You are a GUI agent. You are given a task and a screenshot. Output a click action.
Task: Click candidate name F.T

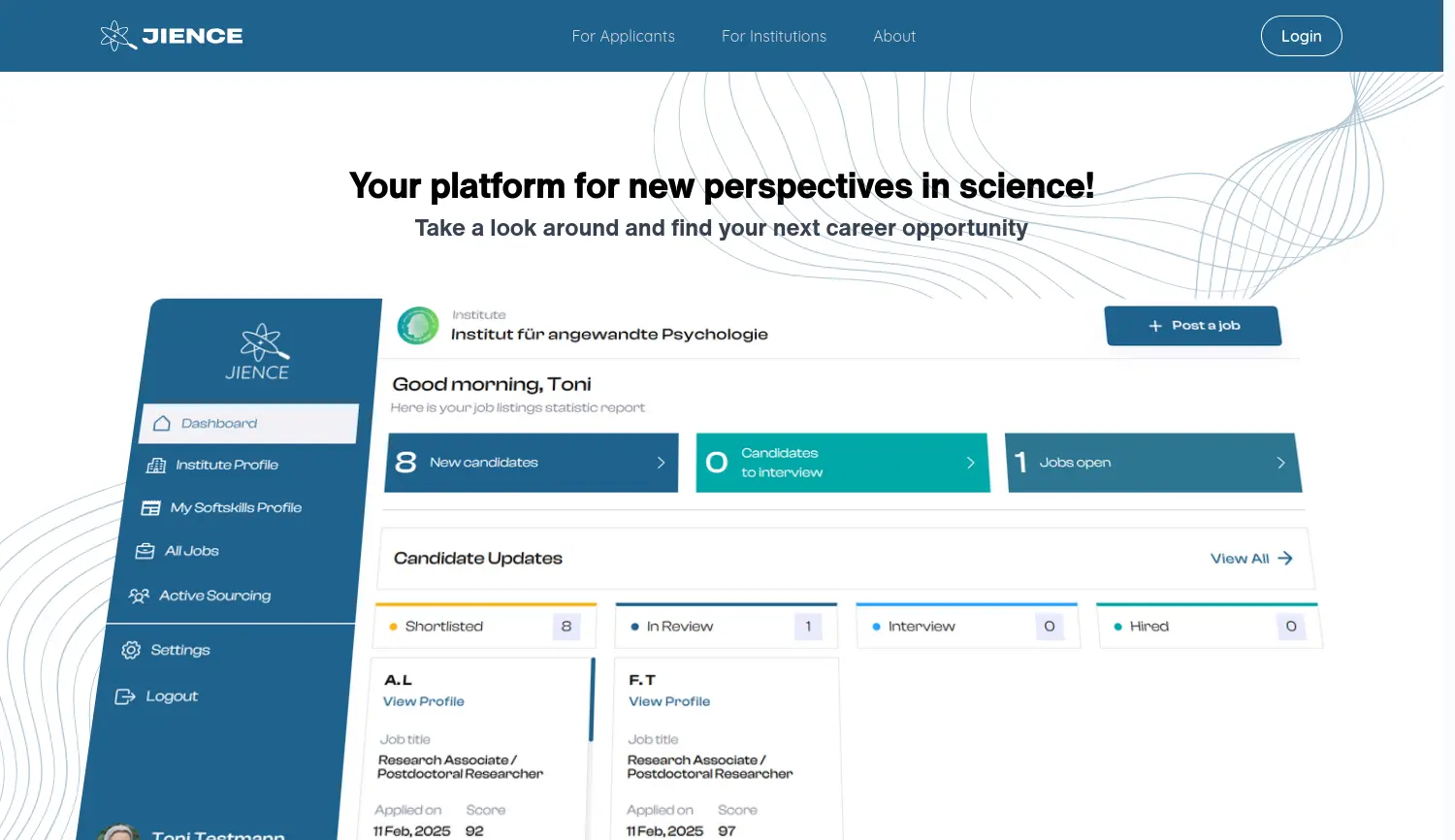click(642, 680)
